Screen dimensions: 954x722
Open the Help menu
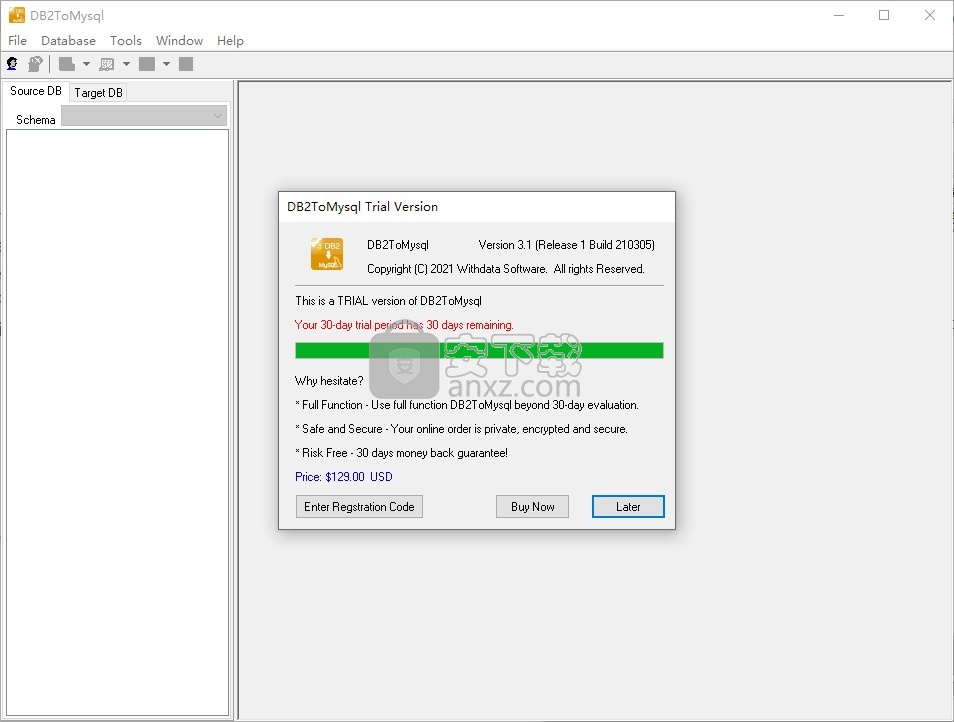tap(230, 41)
